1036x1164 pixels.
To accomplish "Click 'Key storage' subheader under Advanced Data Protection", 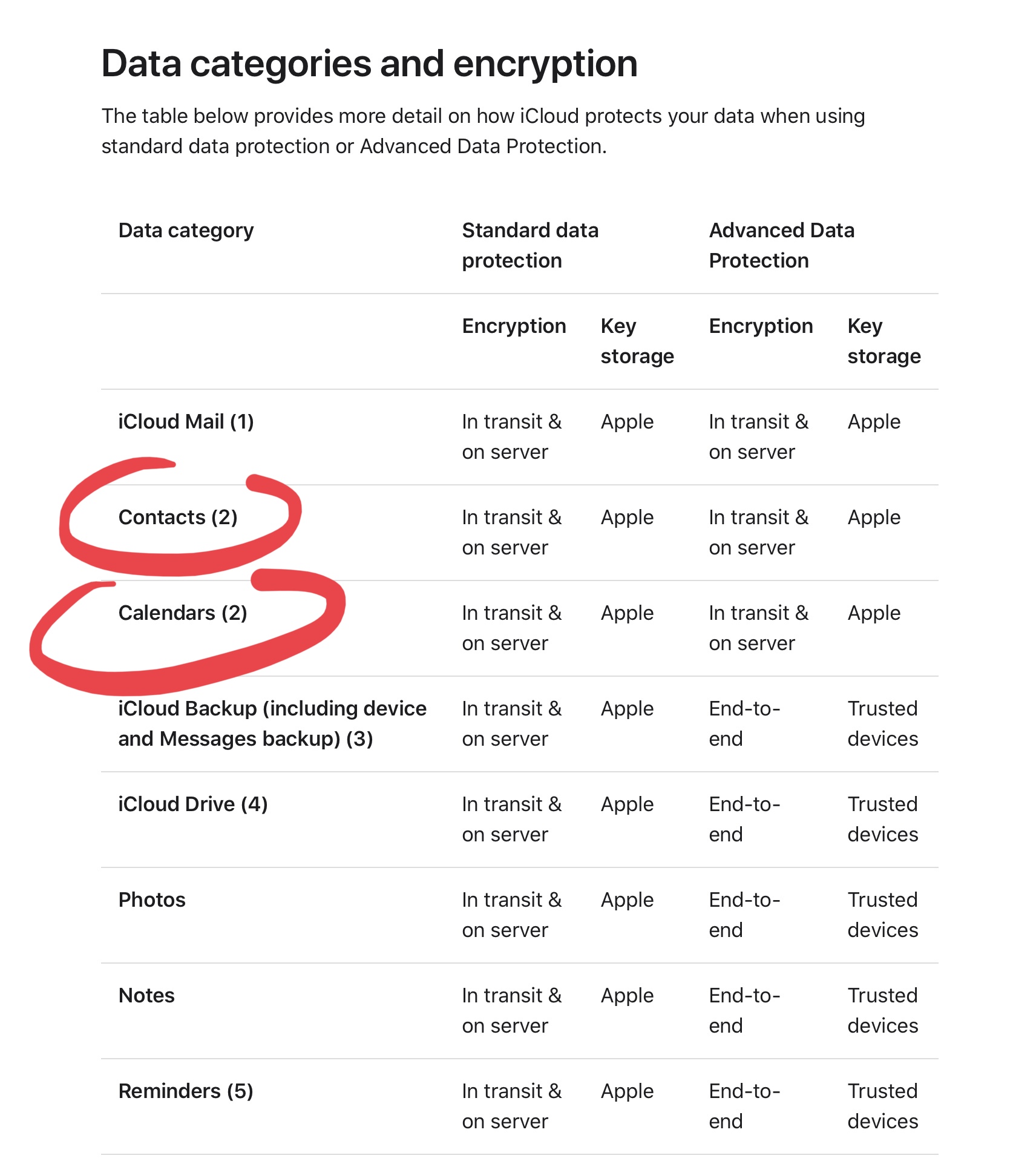I will 884,341.
